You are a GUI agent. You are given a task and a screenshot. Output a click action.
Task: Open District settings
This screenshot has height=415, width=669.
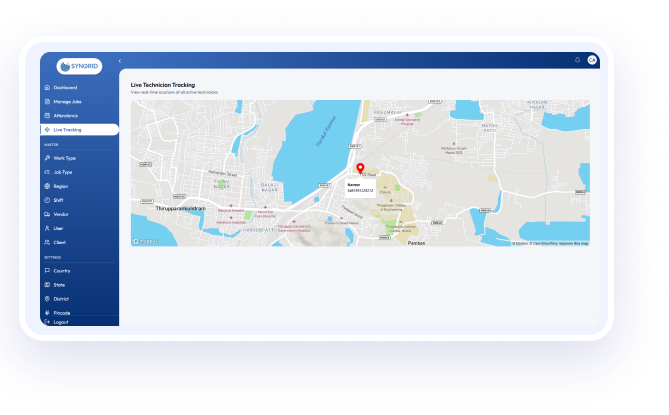[61, 299]
